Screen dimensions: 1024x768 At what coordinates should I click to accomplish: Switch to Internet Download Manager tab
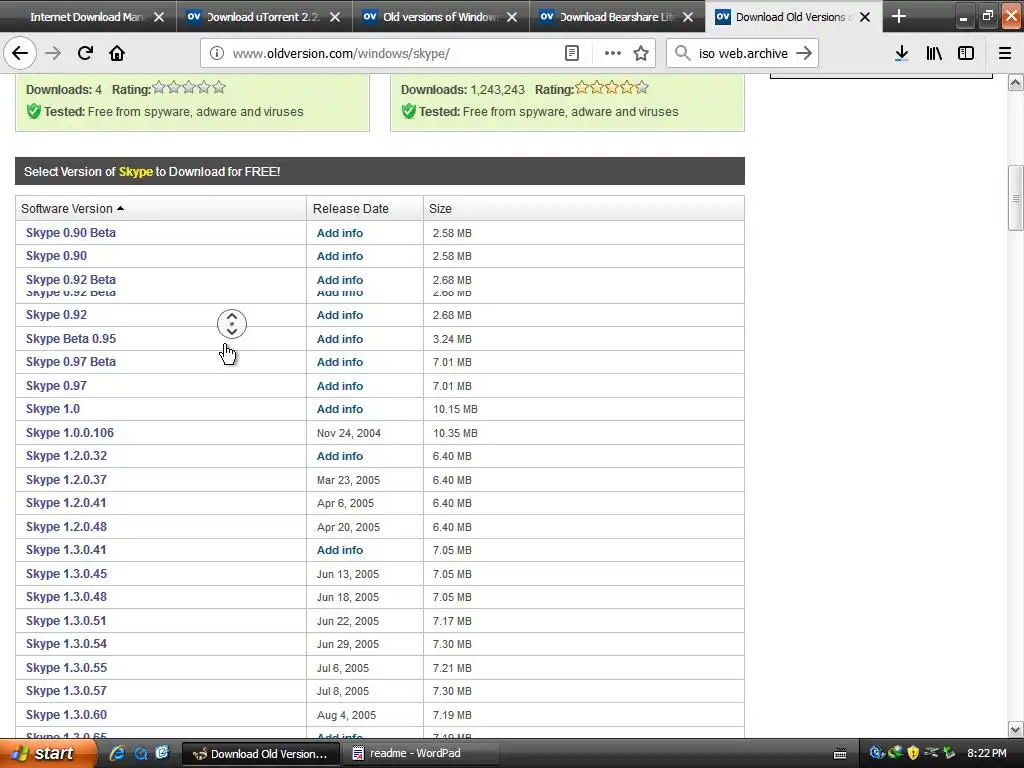(88, 17)
